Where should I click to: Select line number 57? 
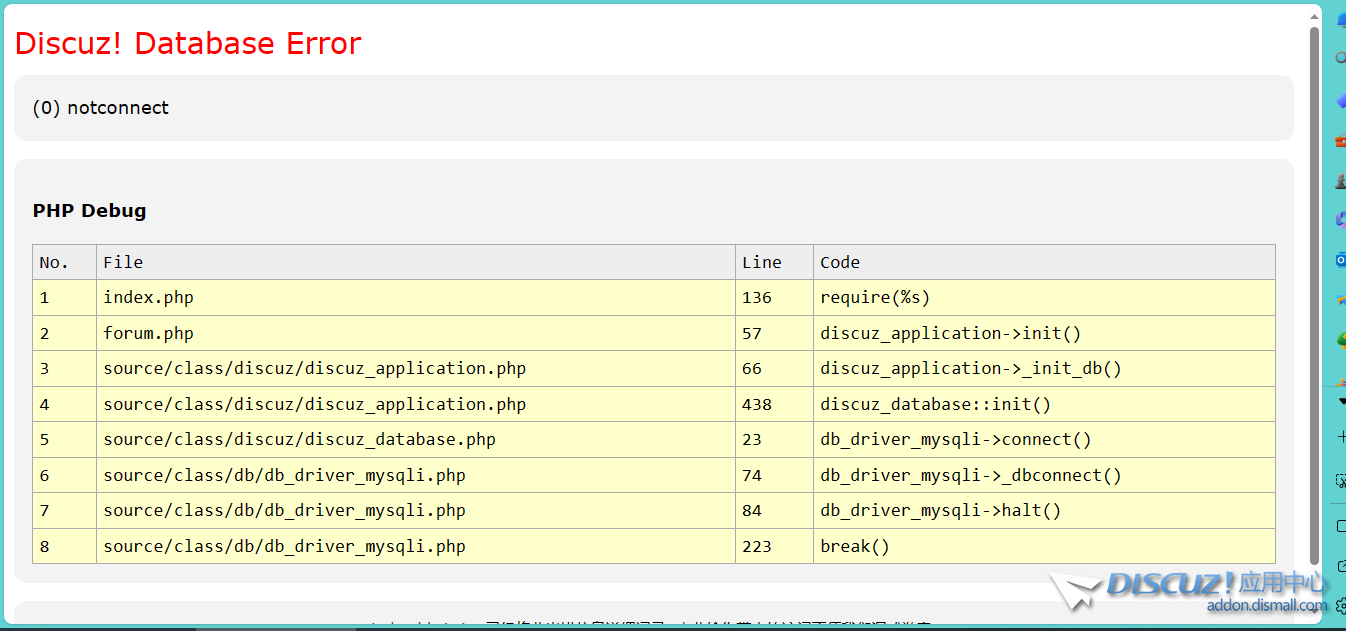tap(752, 334)
